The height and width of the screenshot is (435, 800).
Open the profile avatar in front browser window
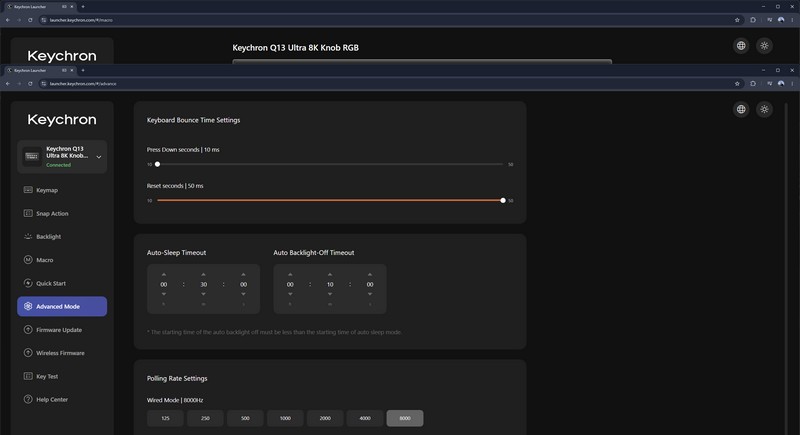point(781,84)
